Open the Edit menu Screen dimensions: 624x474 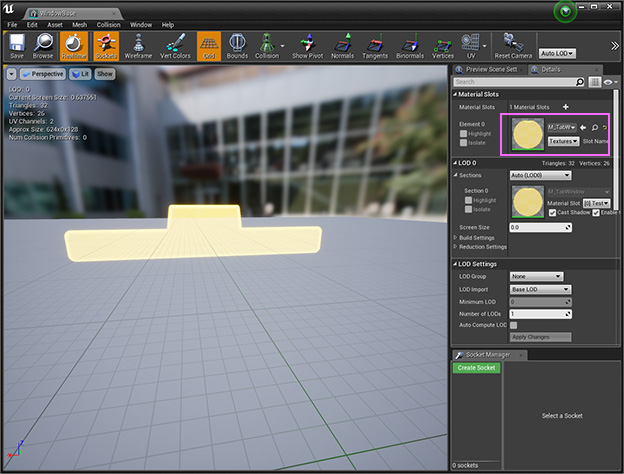tap(32, 25)
